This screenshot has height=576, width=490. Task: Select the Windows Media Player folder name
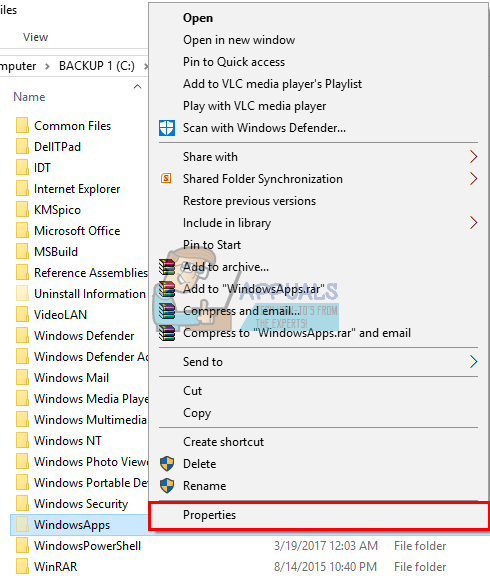91,399
